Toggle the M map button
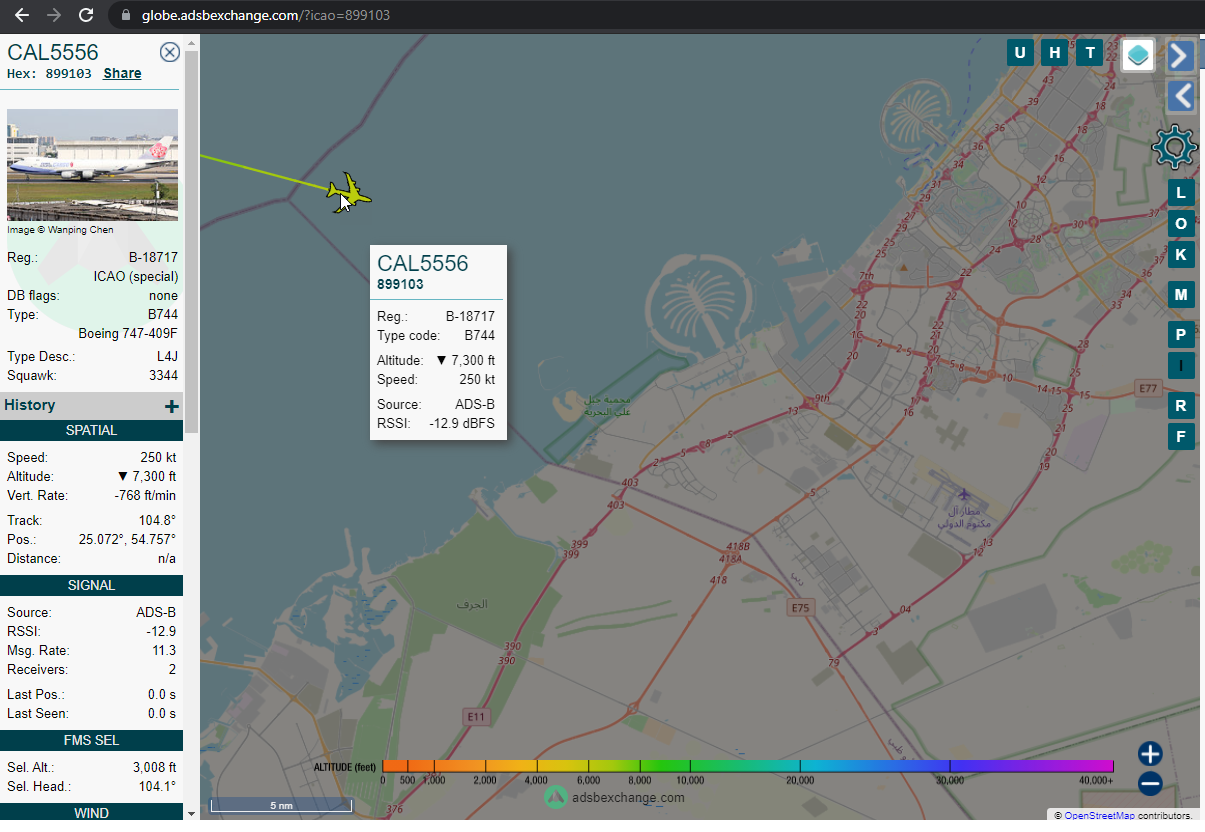Image resolution: width=1205 pixels, height=832 pixels. pyautogui.click(x=1181, y=295)
